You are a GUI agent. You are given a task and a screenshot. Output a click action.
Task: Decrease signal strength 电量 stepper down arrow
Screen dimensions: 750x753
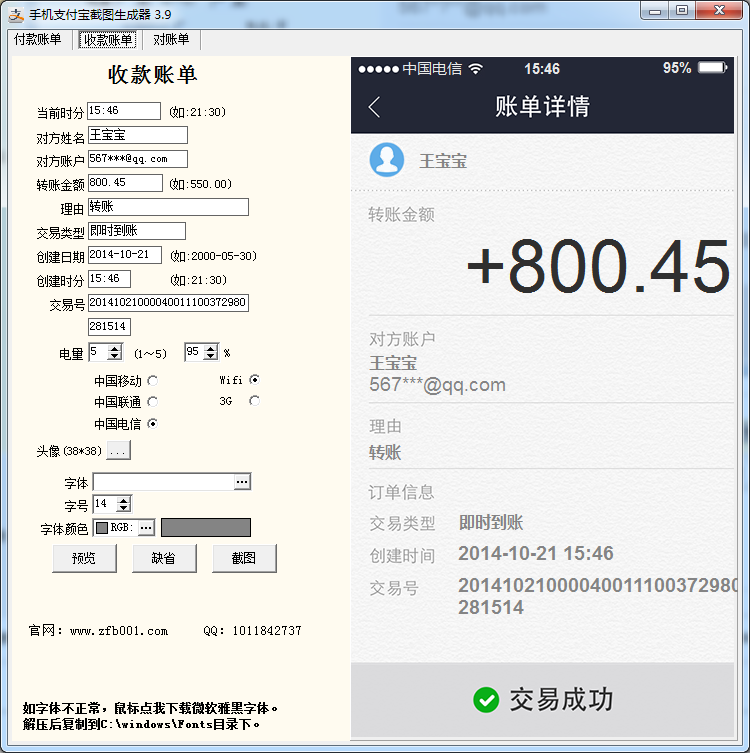[115, 356]
